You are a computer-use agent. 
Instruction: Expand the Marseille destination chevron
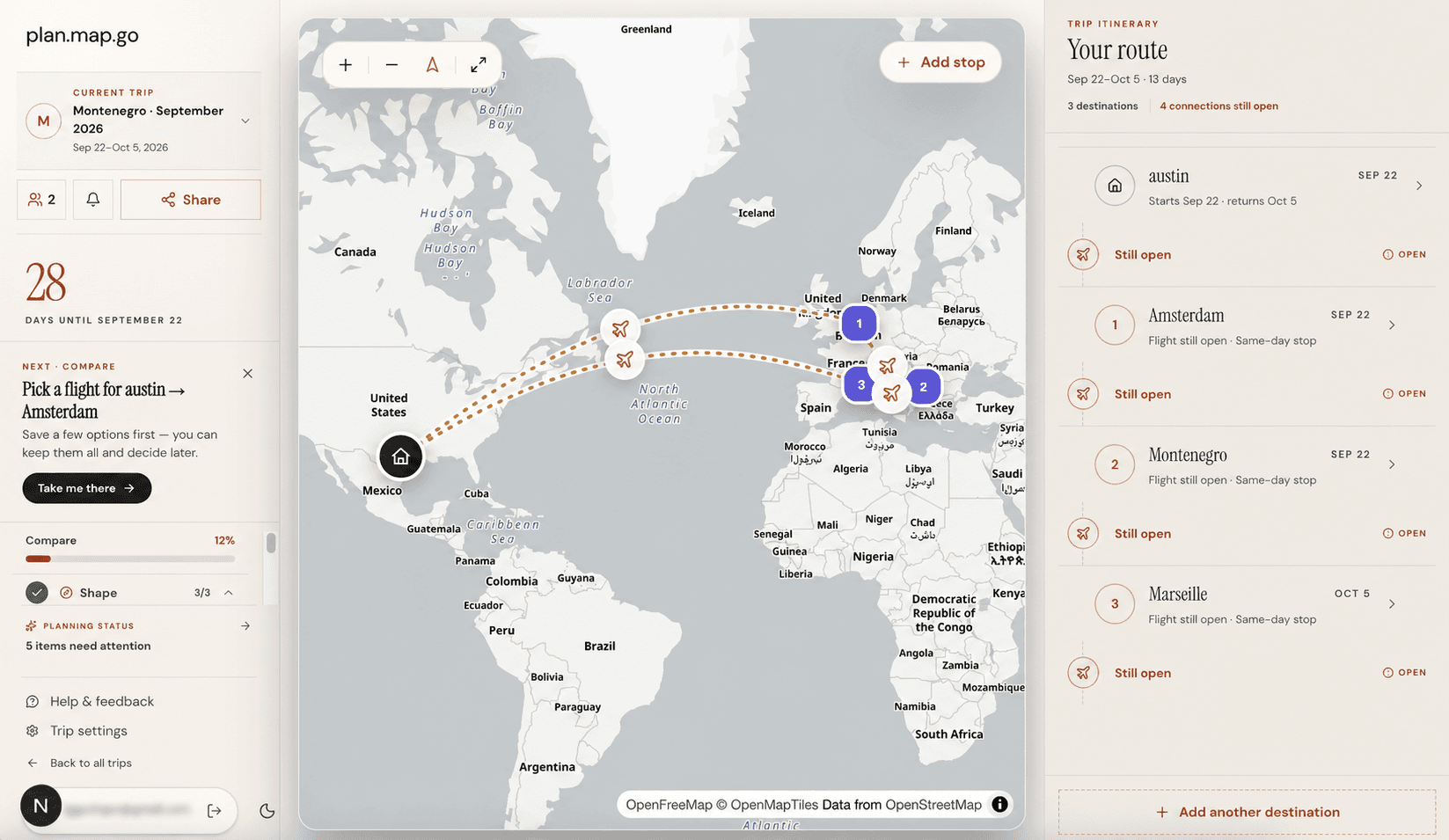click(x=1392, y=604)
